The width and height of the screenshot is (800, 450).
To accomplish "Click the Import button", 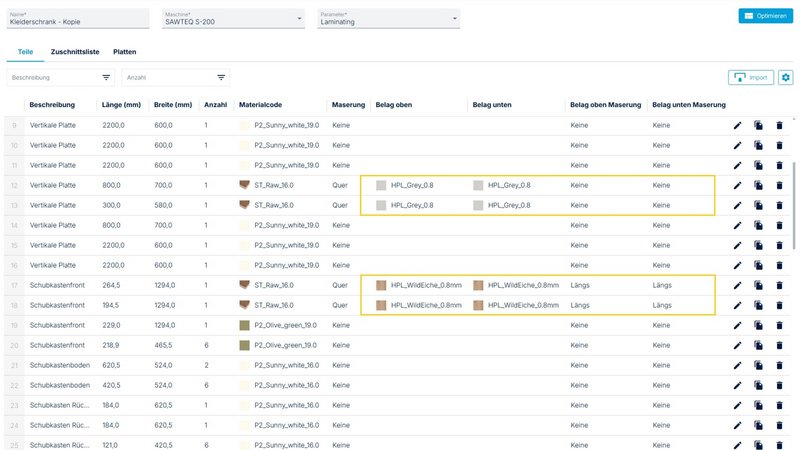I will (751, 77).
